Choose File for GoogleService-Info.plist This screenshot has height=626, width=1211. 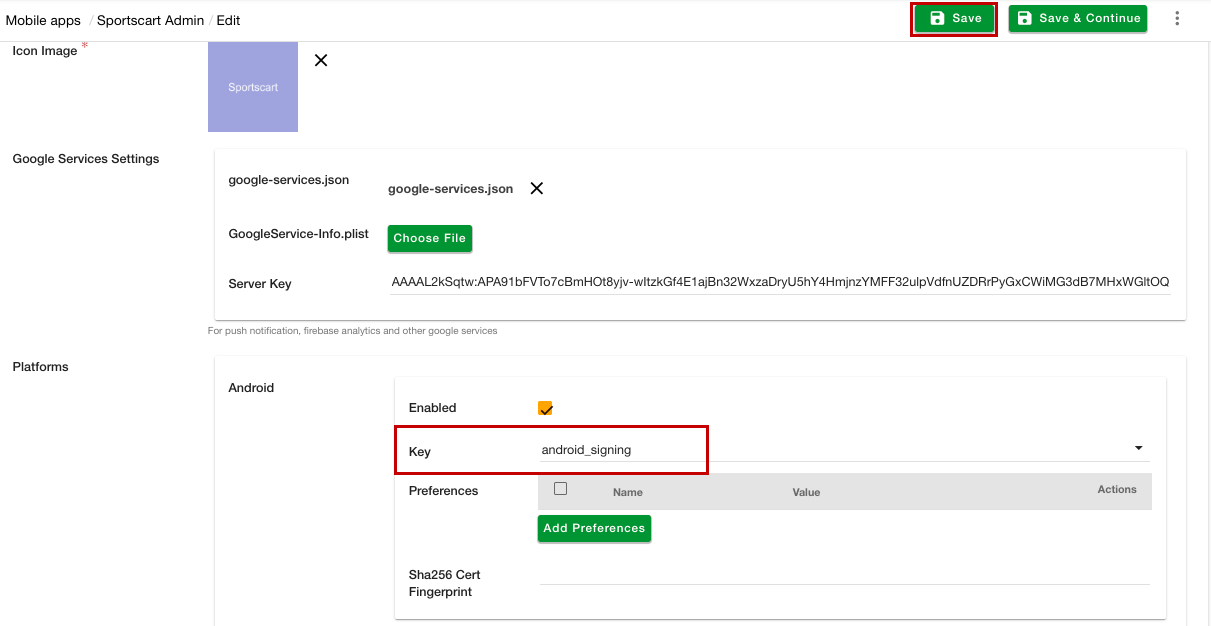click(x=429, y=238)
